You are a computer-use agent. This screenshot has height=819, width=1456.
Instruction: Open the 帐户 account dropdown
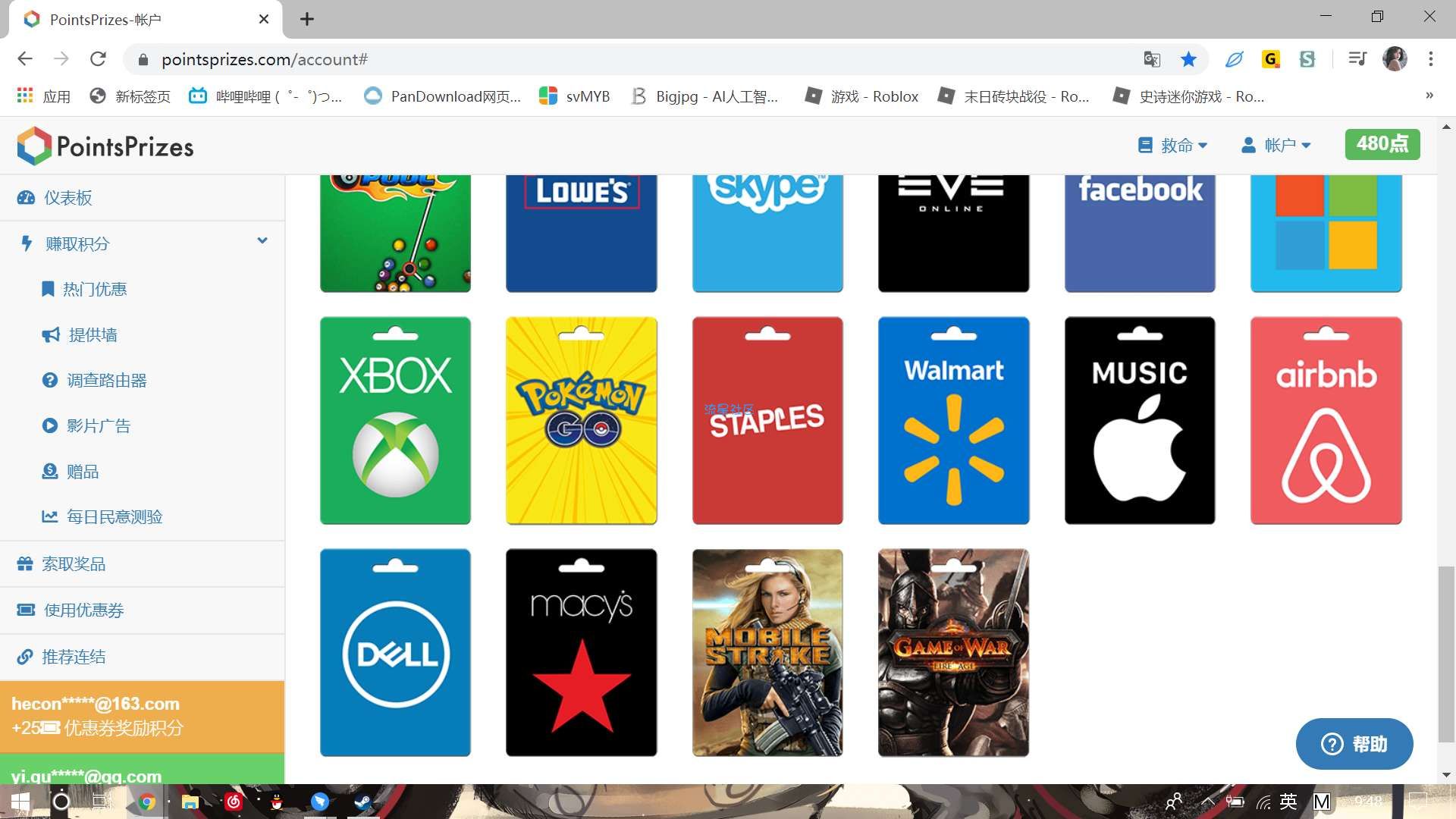point(1276,145)
